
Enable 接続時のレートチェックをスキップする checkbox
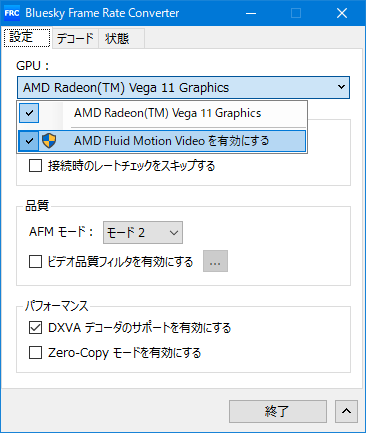[x=35, y=165]
